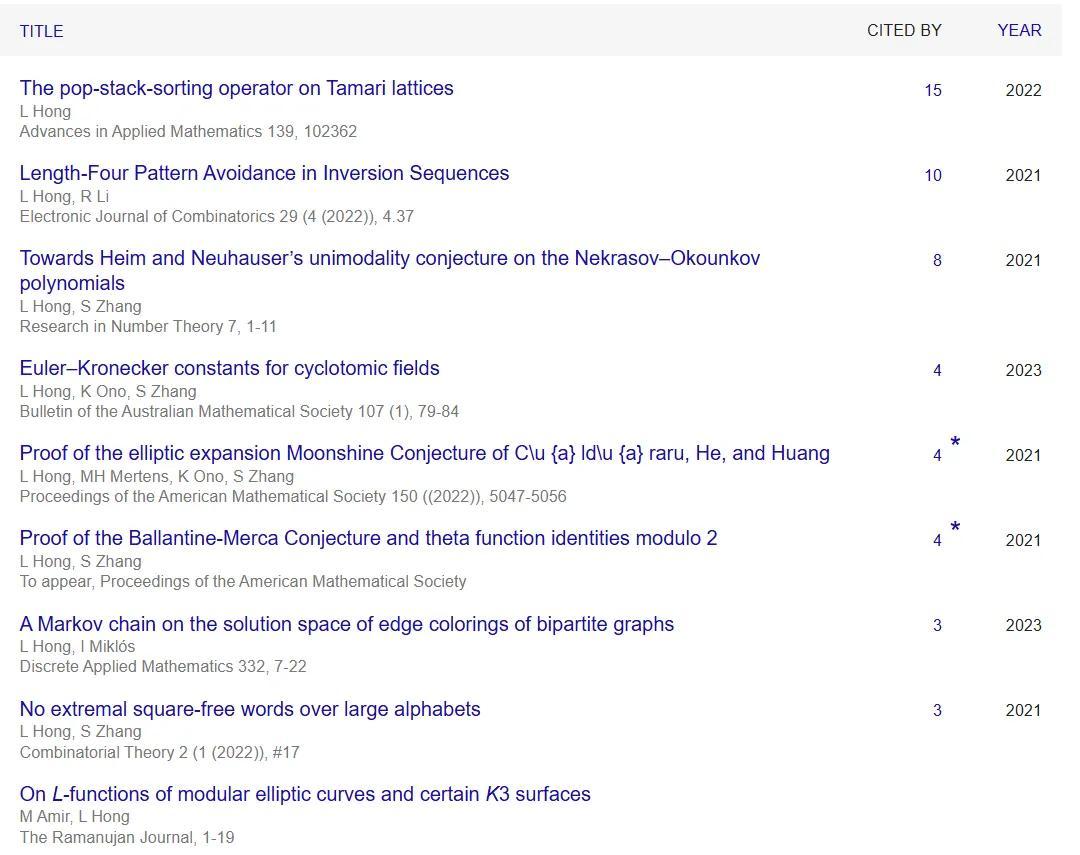View 4 citations of Euler–Kronecker constants paper
The height and width of the screenshot is (855, 1080).
coord(937,370)
